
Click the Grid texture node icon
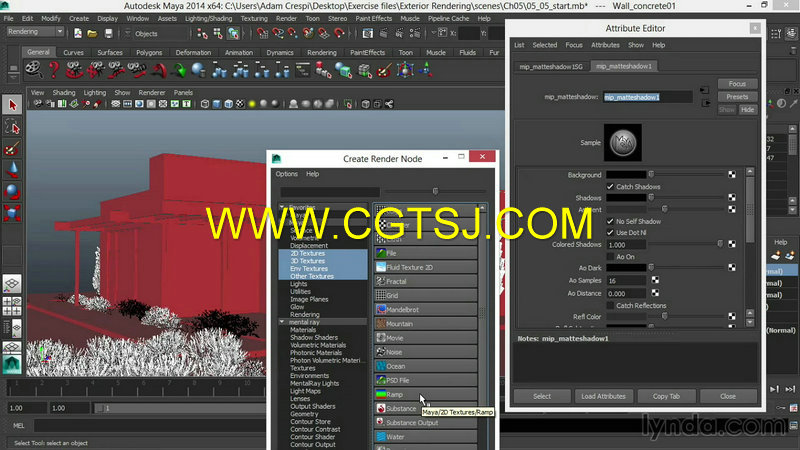click(x=381, y=295)
